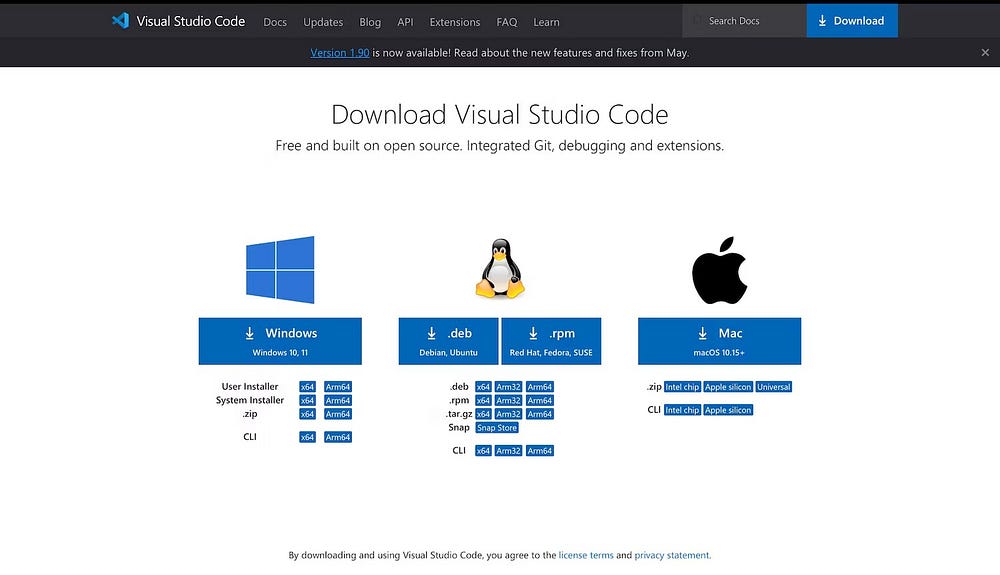The height and width of the screenshot is (575, 1000).
Task: Select Apple silicon for Mac .zip
Action: coord(728,387)
